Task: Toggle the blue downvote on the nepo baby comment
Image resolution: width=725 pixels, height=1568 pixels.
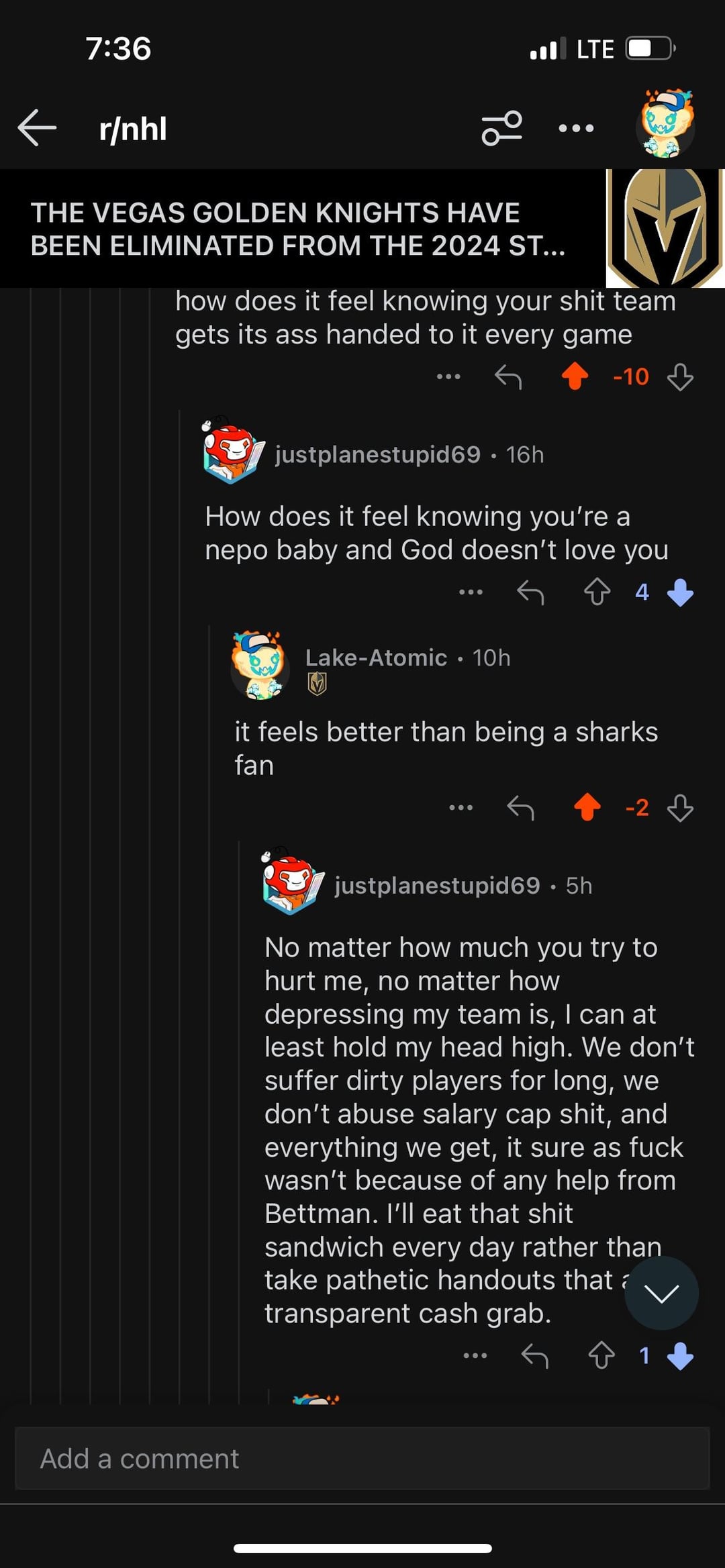Action: (680, 592)
